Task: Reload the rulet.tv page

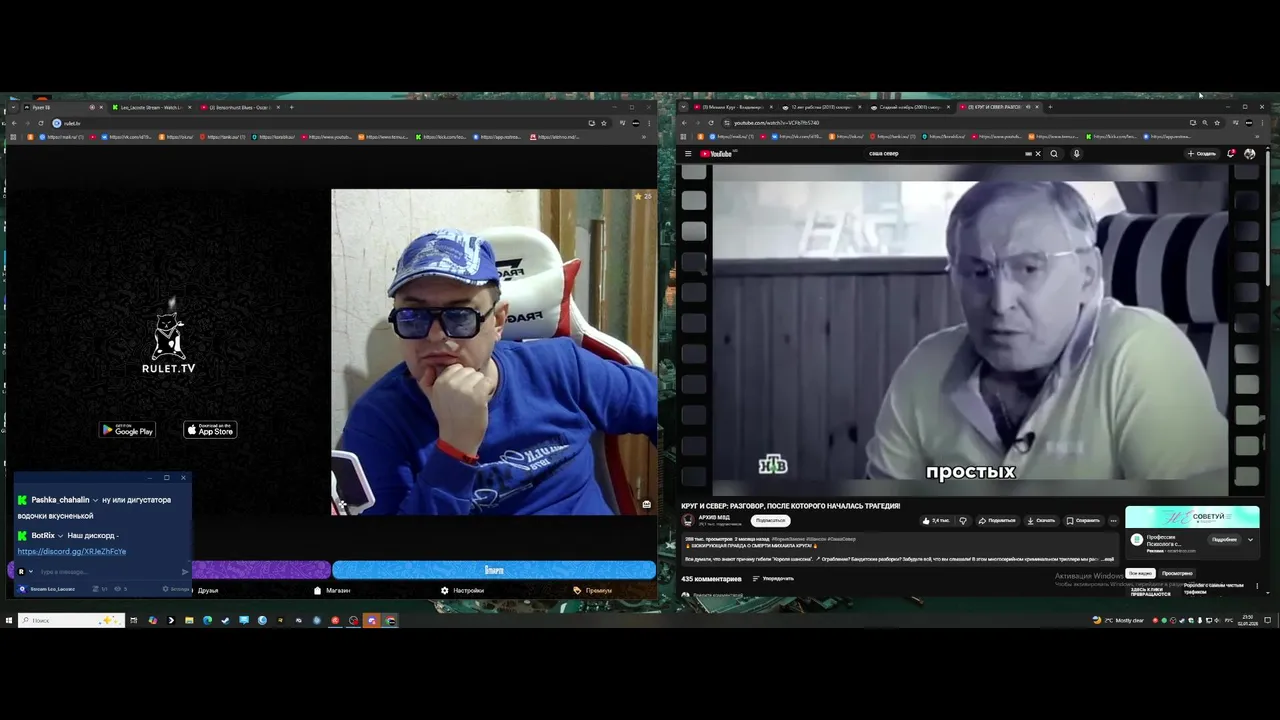Action: [x=41, y=123]
